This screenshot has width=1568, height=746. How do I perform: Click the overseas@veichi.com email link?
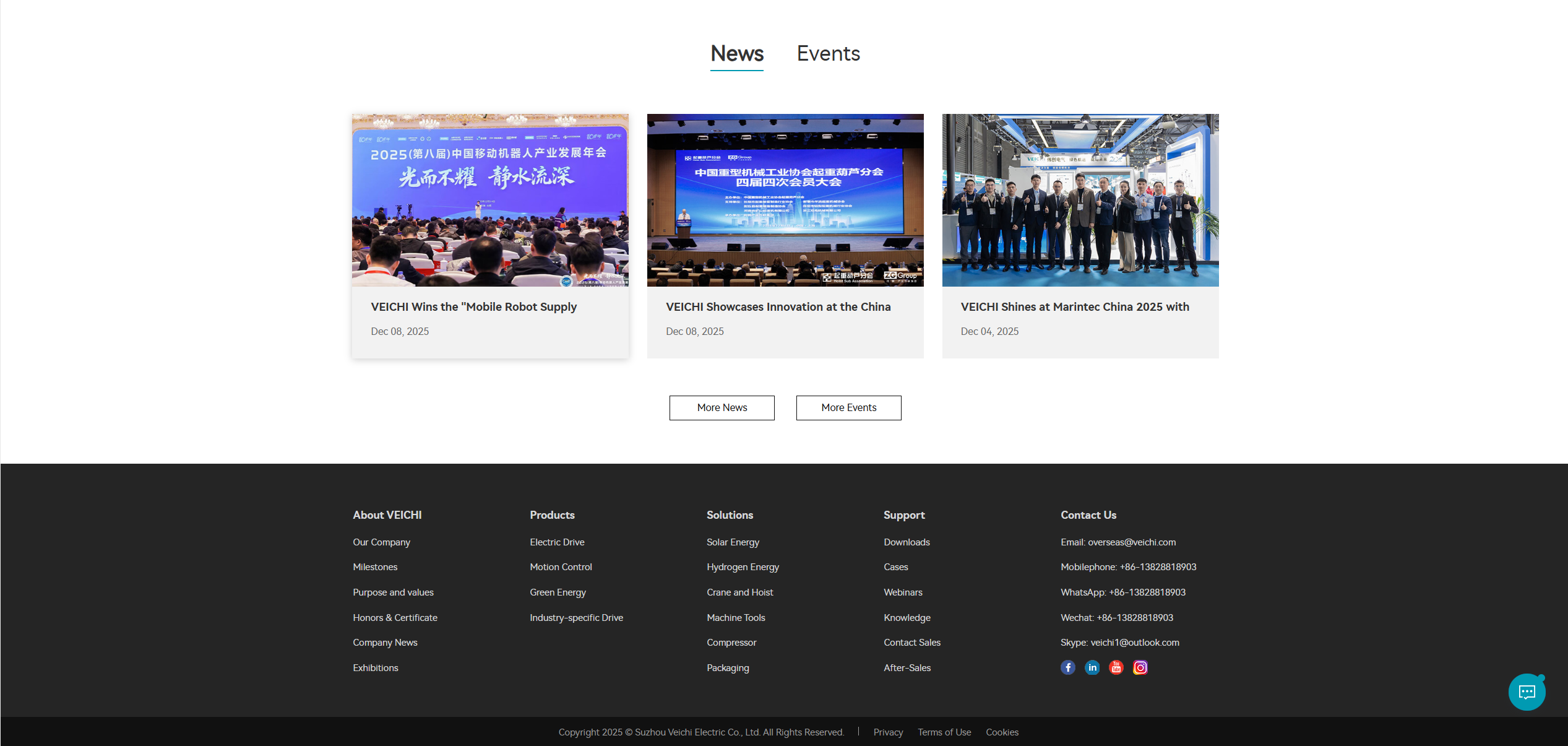[x=1131, y=542]
